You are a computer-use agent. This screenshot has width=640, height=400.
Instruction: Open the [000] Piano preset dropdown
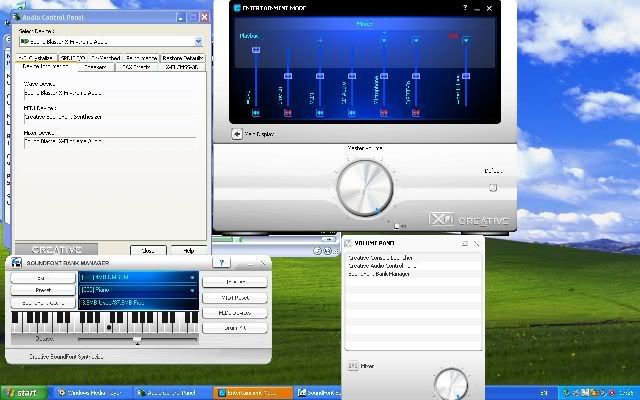192,290
